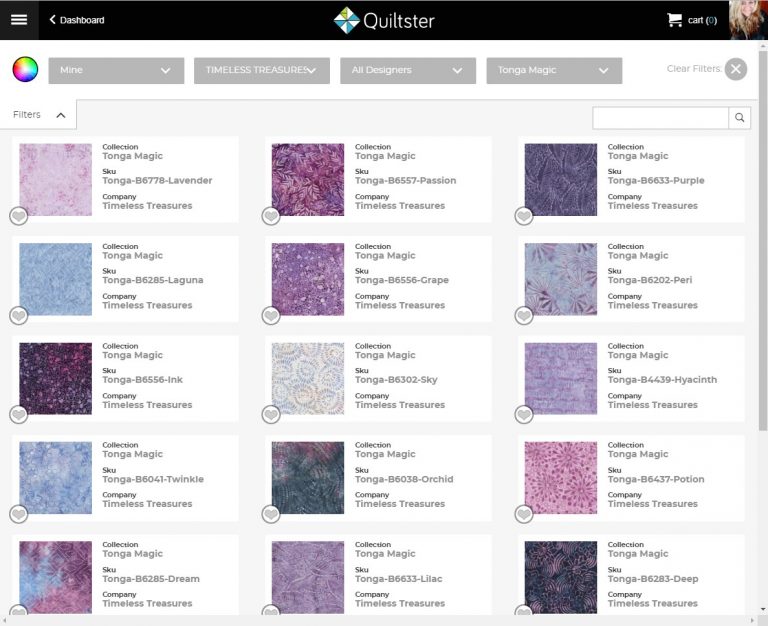Screen dimensions: 768x626
Task: Select the Tonga-B6778-Lavender fabric swatch
Action: click(55, 179)
